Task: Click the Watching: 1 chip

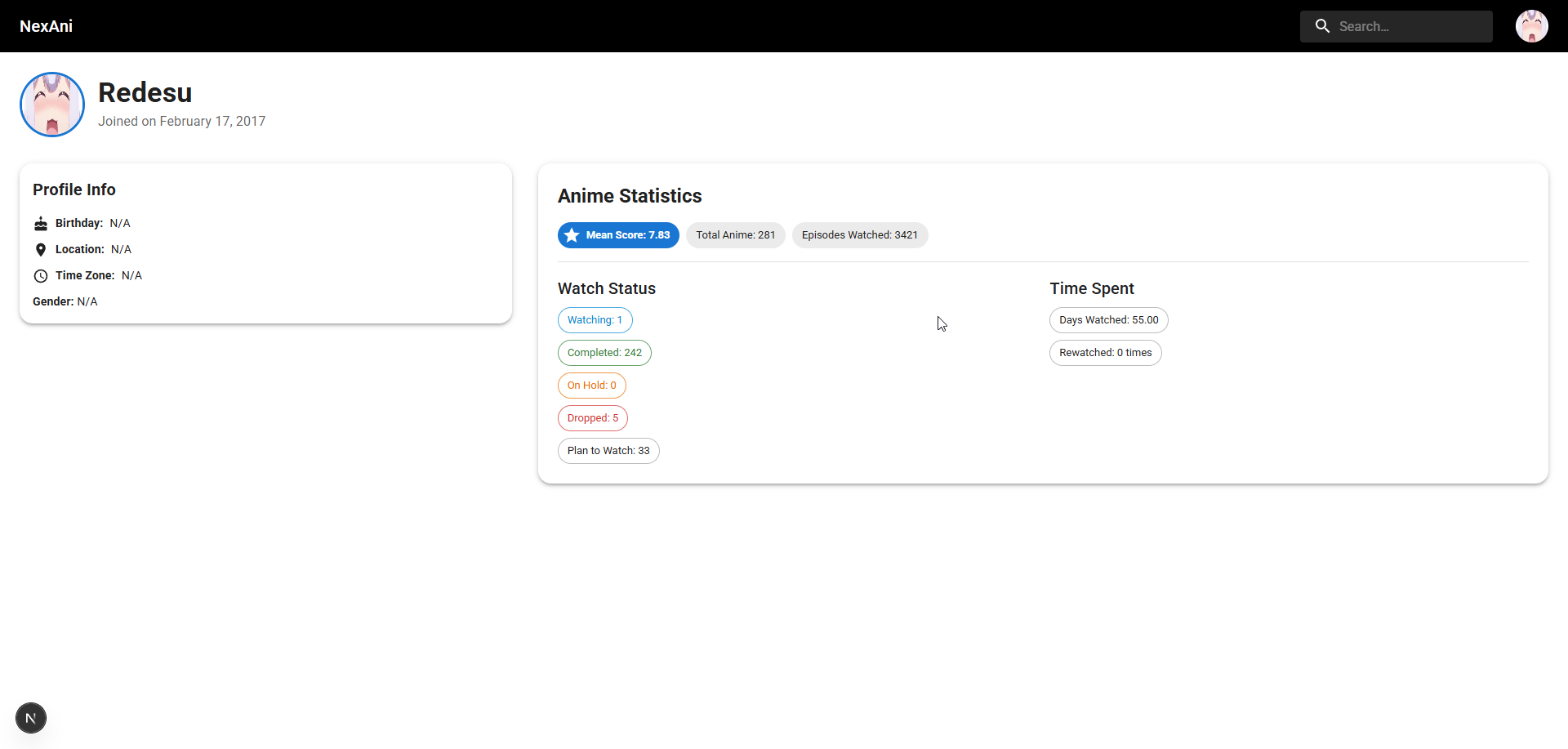Action: 595,320
